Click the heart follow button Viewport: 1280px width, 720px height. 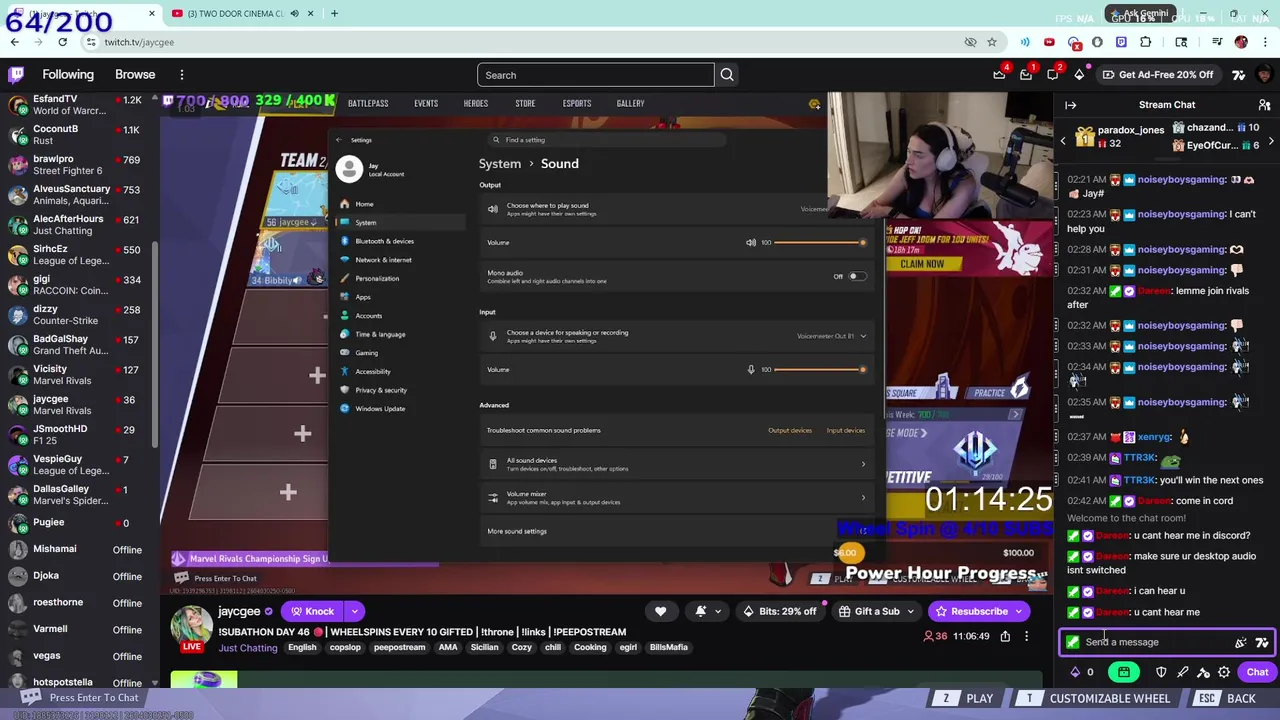coord(660,611)
